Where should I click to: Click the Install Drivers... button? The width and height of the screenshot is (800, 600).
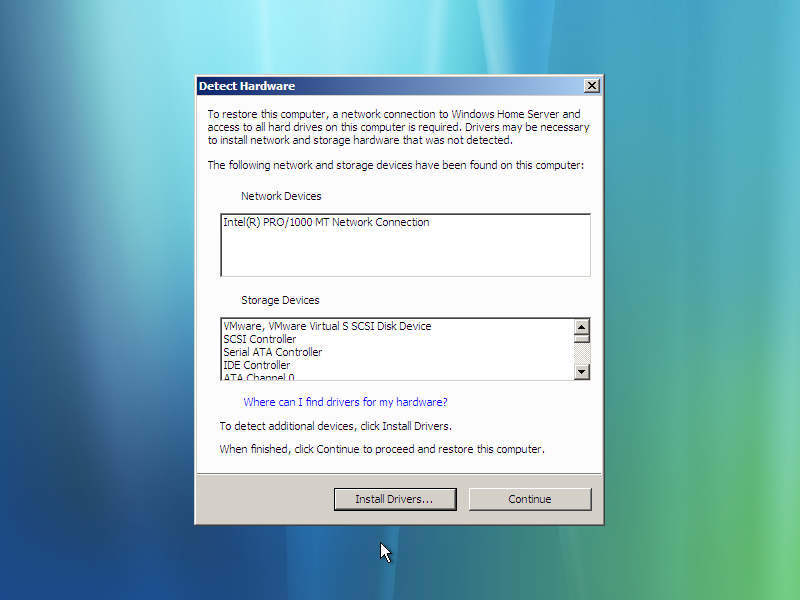[395, 499]
